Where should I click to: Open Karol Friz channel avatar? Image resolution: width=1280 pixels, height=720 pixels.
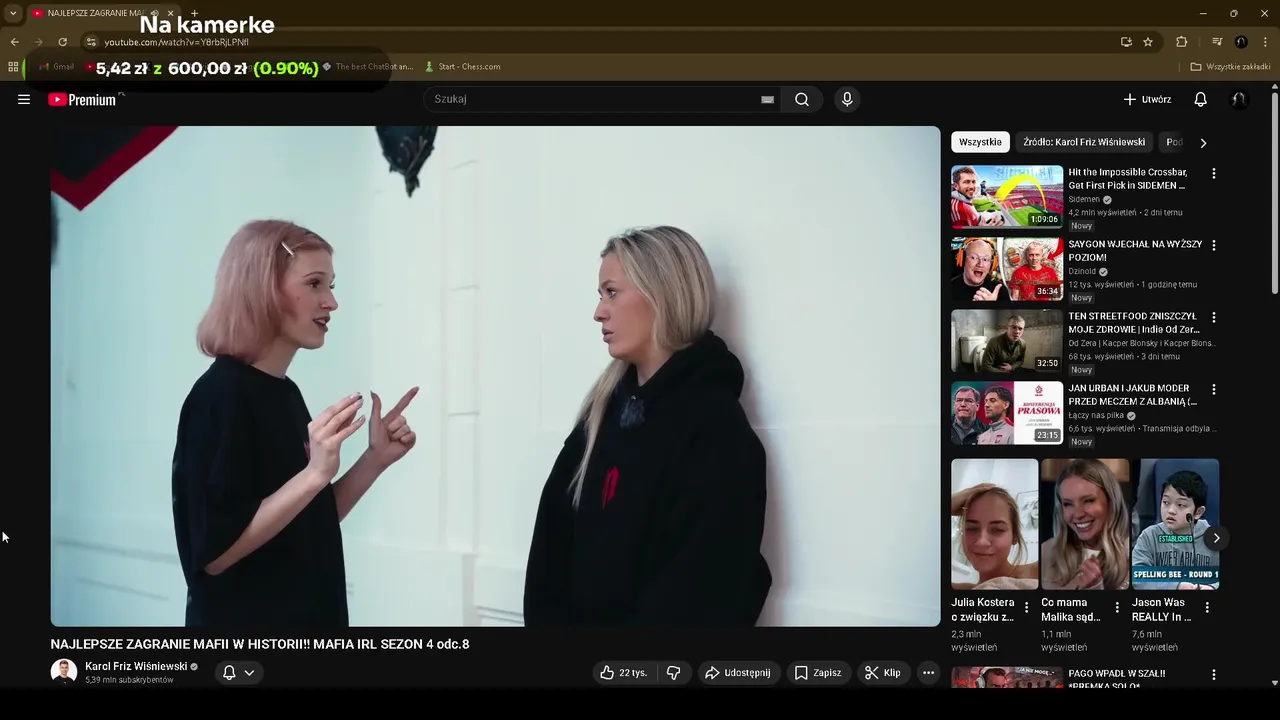[x=64, y=672]
